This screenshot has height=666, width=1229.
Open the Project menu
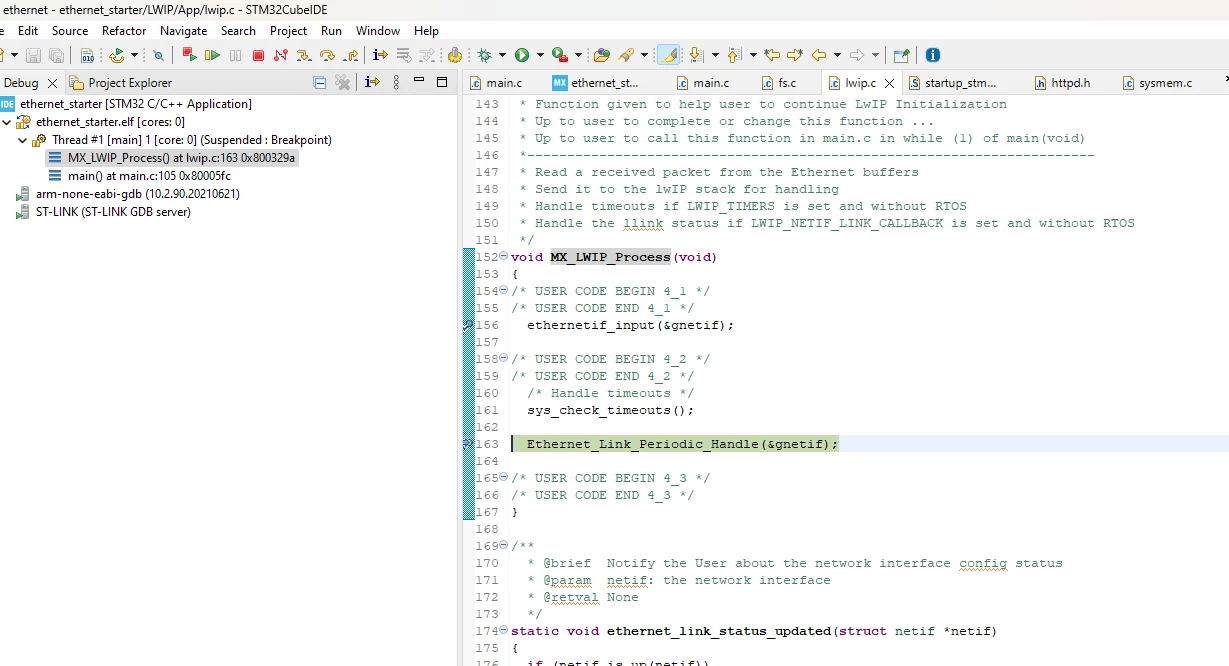[289, 31]
